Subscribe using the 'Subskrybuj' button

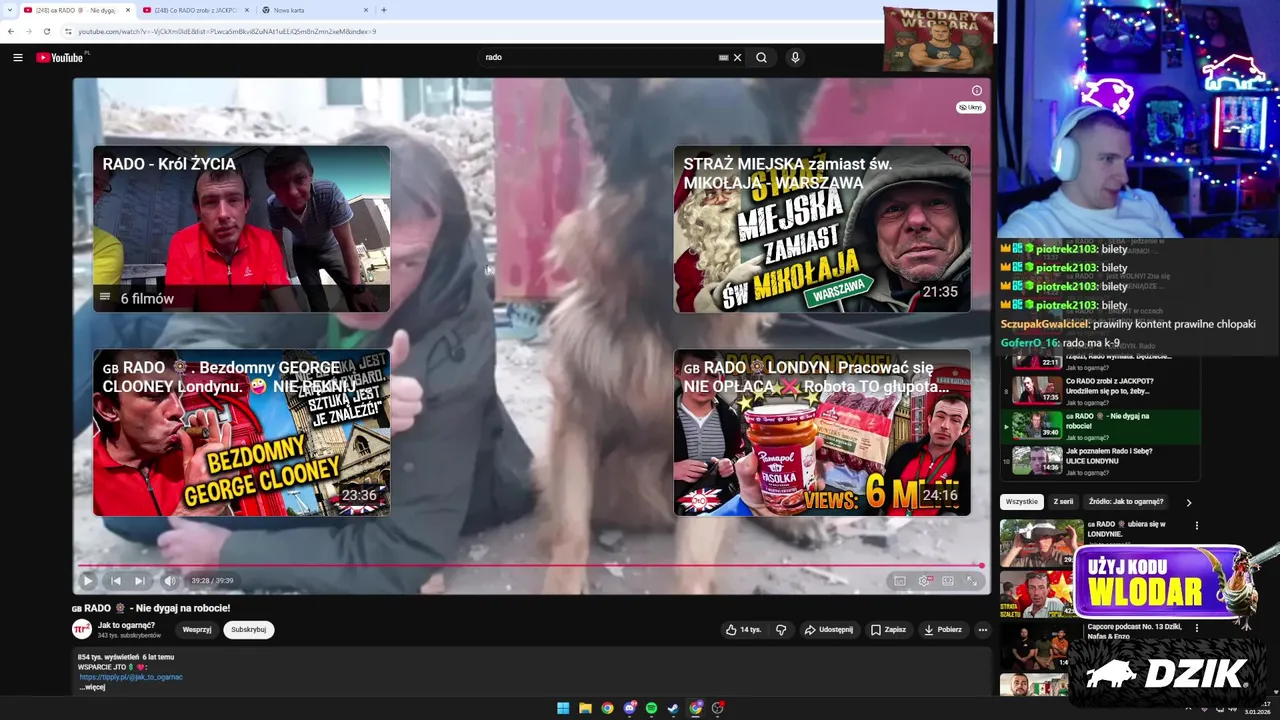tap(248, 630)
